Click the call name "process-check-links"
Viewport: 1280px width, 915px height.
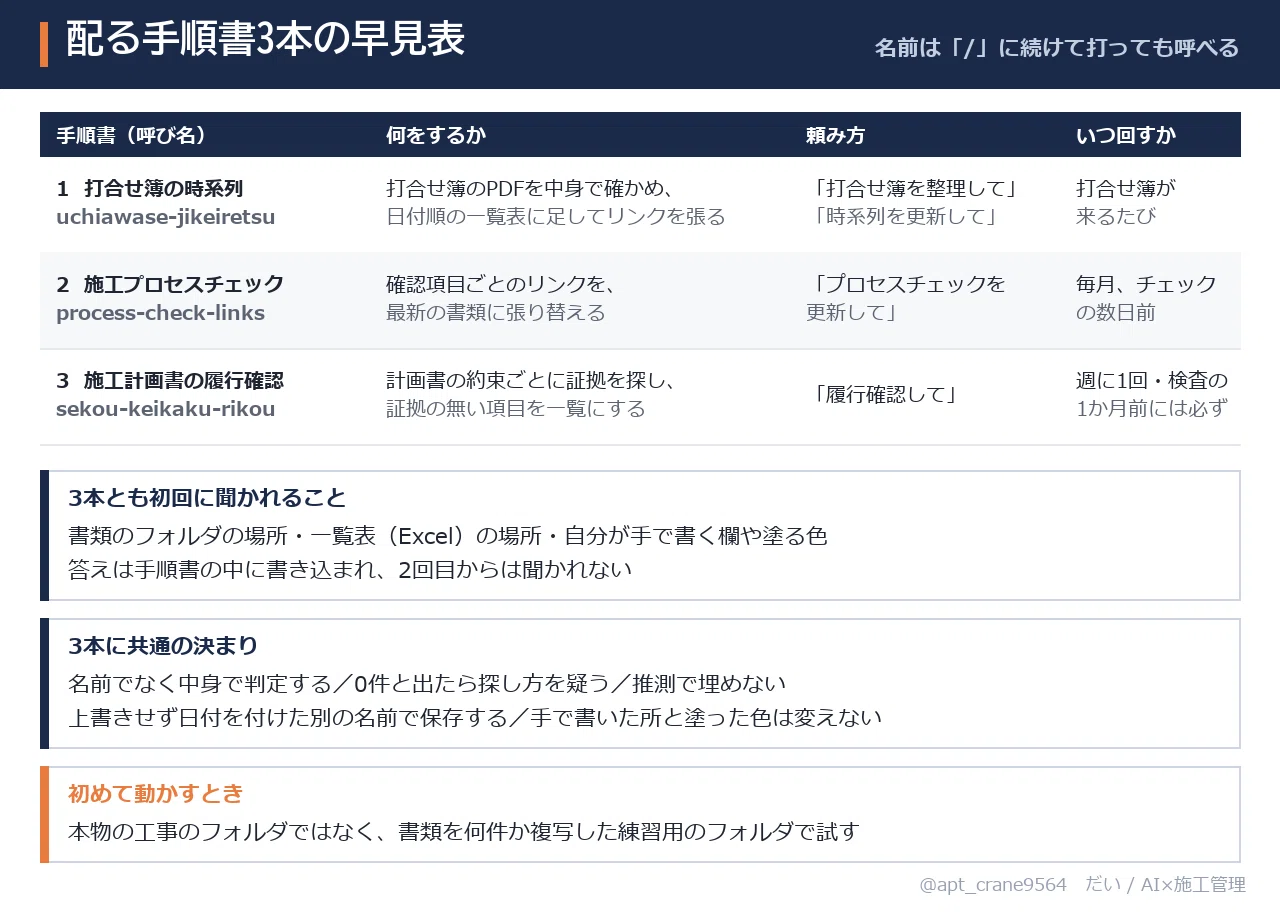tap(161, 313)
